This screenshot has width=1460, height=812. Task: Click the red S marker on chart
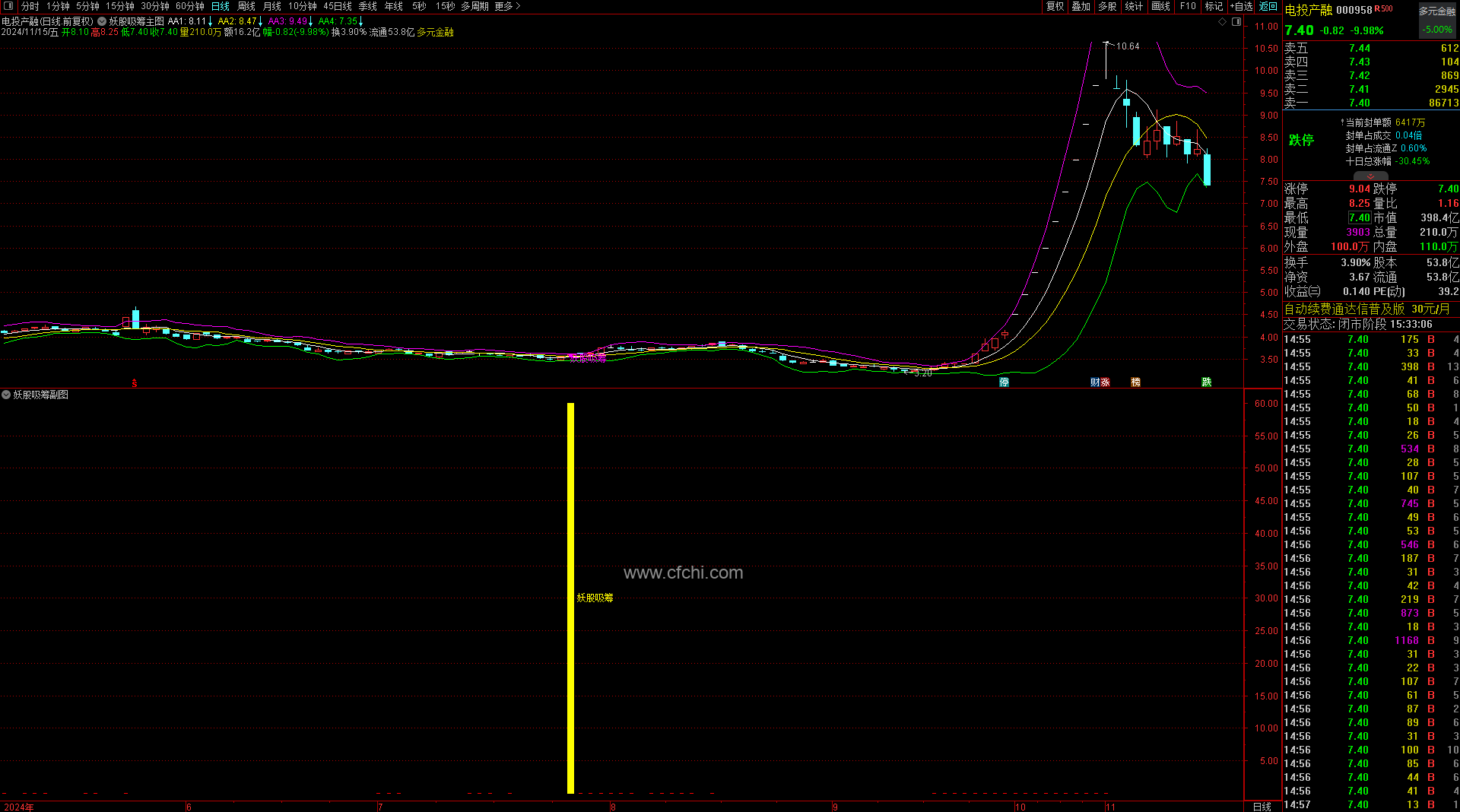pos(135,384)
